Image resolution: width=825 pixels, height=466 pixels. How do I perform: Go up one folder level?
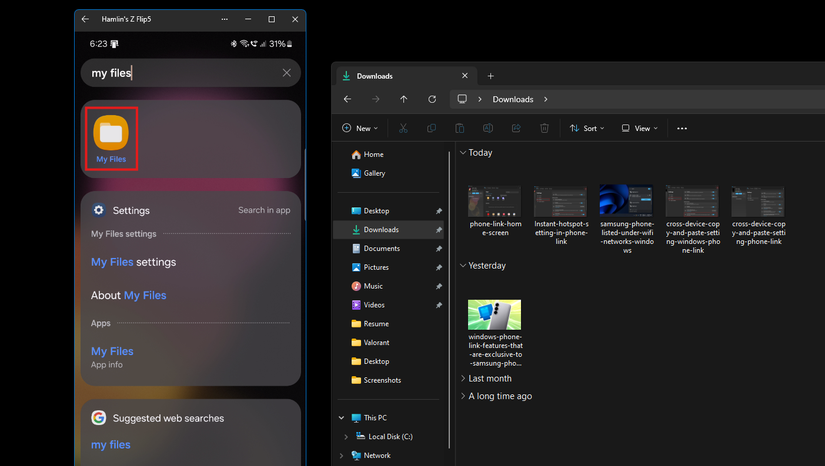pos(403,99)
